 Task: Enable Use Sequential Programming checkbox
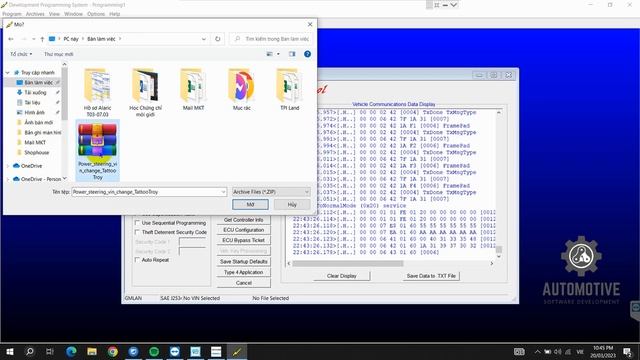point(137,223)
